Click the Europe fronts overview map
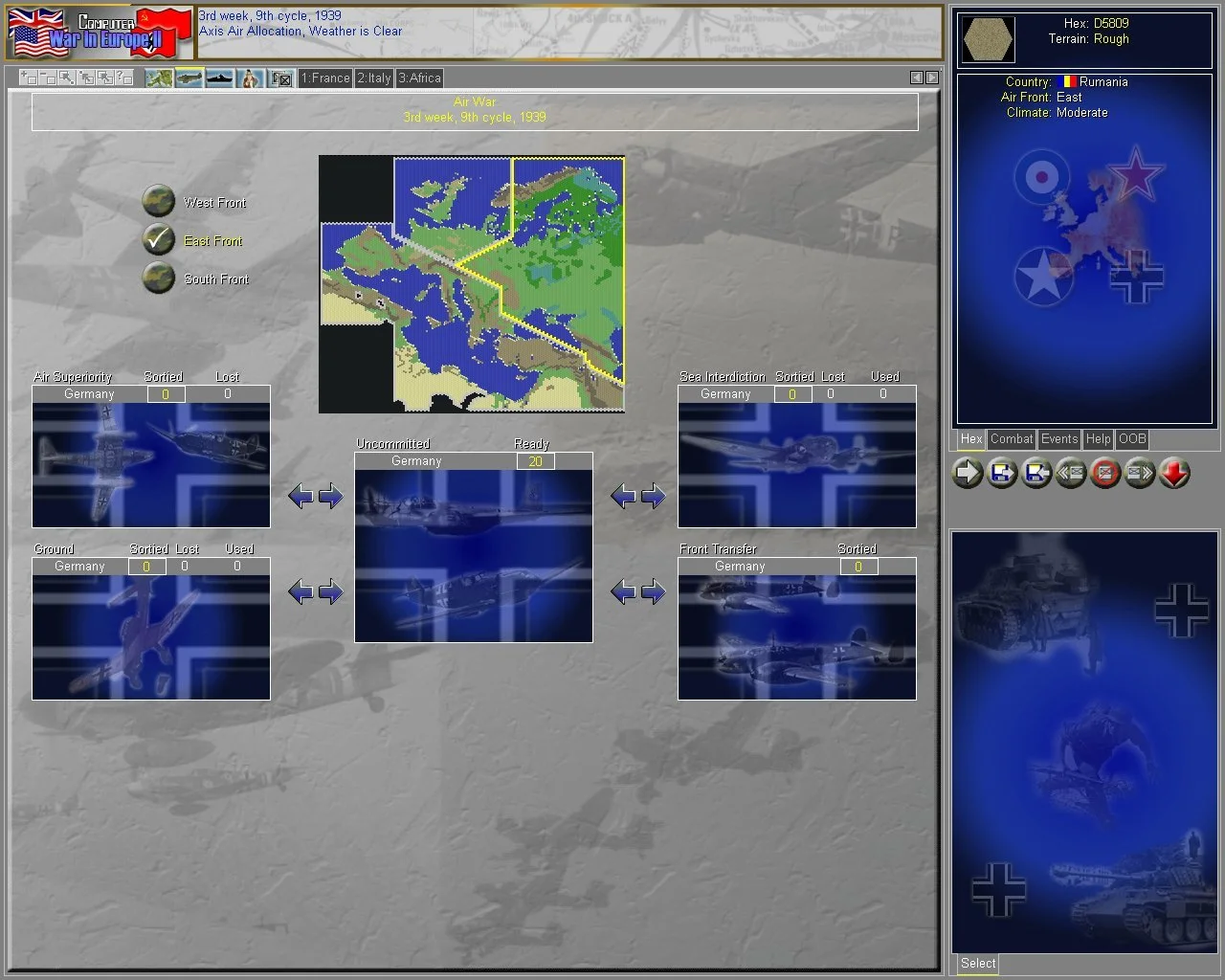 pos(472,284)
